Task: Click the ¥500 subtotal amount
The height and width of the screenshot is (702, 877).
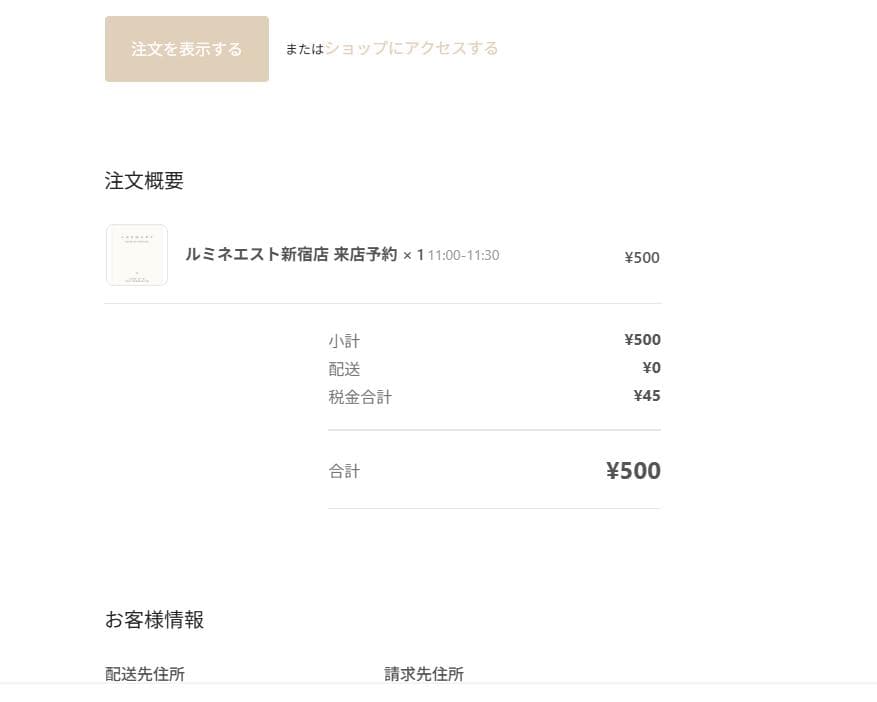Action: [x=642, y=340]
